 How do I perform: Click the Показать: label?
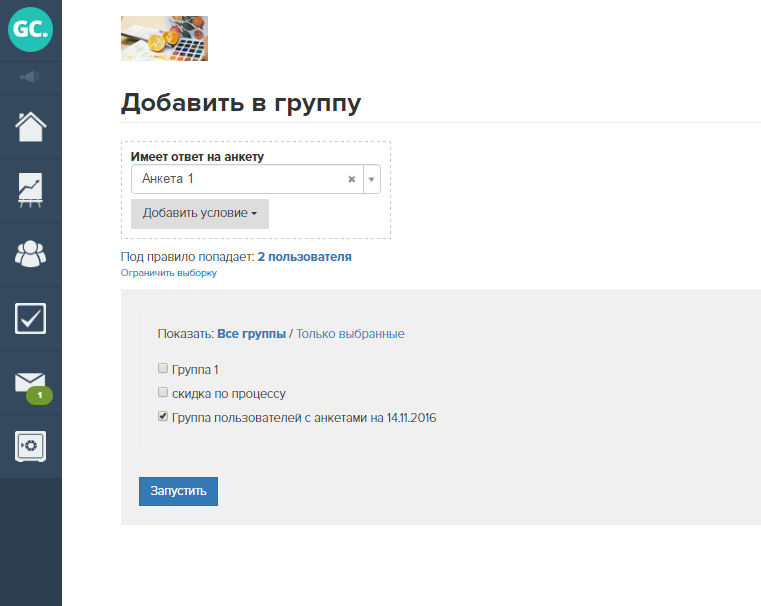pyautogui.click(x=186, y=334)
